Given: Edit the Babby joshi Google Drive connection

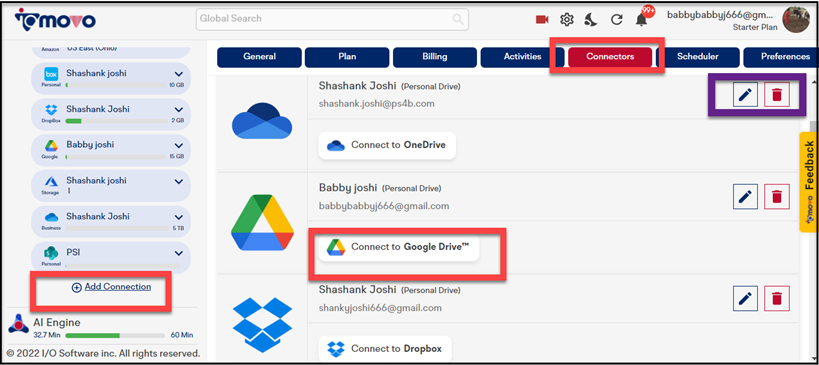Looking at the screenshot, I should (x=745, y=196).
